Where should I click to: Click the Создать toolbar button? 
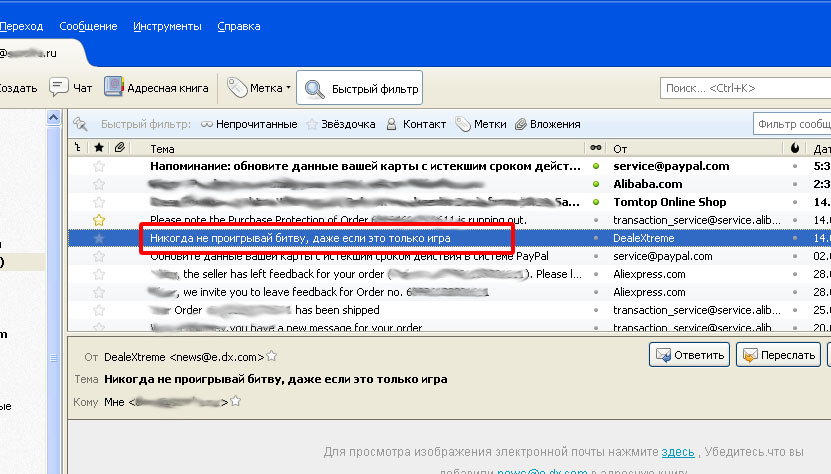click(19, 88)
